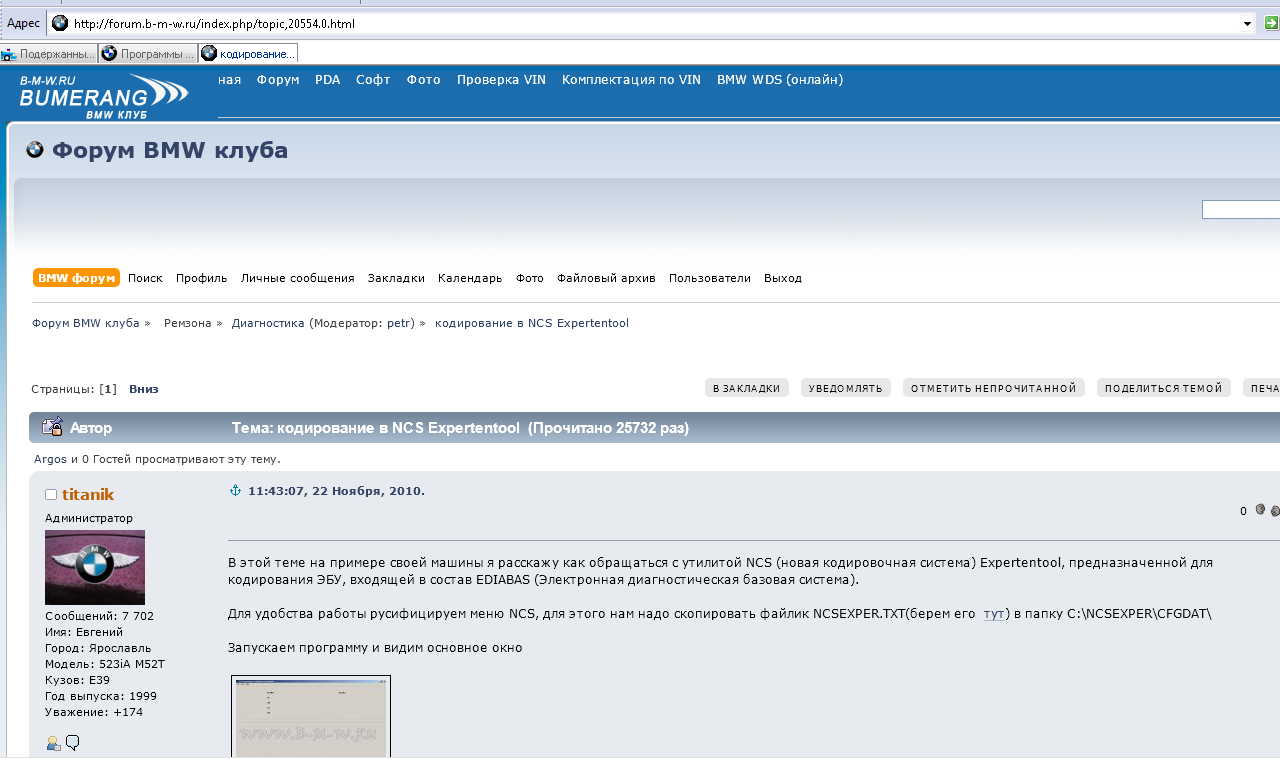Image resolution: width=1280 pixels, height=759 pixels.
Task: Click the search input field at right
Action: click(x=1241, y=209)
